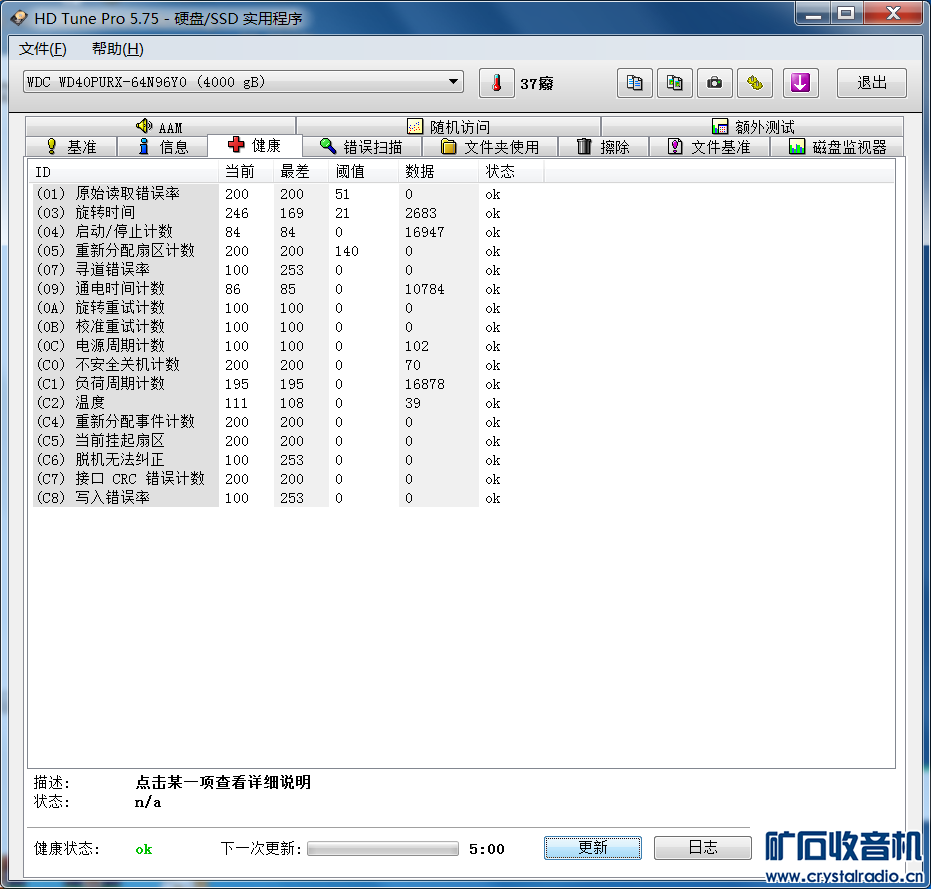Open the WDC WD40PURX drive selection dropdown
The width and height of the screenshot is (931, 889).
tap(243, 81)
